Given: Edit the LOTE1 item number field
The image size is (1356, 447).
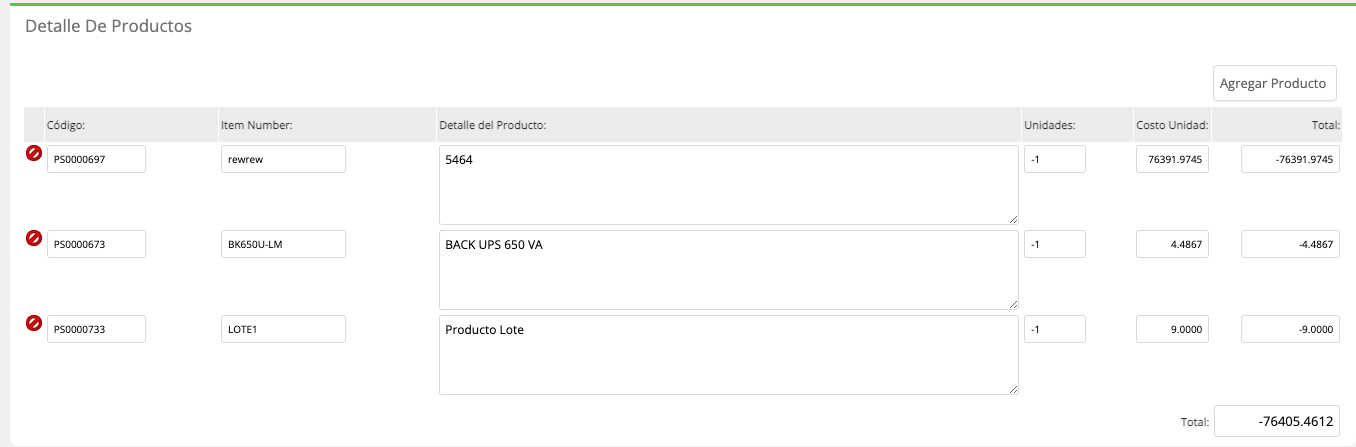Looking at the screenshot, I should (283, 329).
